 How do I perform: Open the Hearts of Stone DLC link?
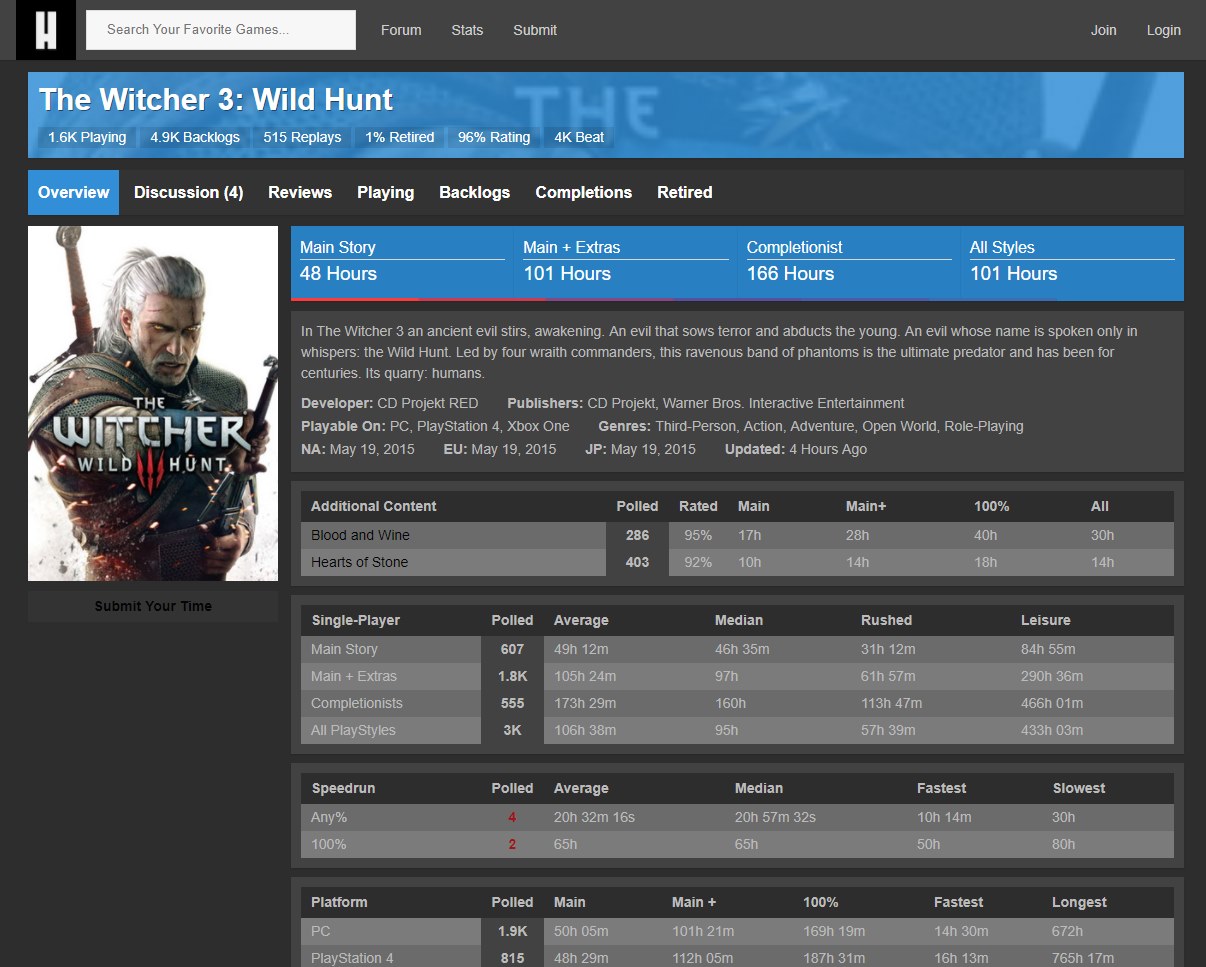(x=359, y=562)
